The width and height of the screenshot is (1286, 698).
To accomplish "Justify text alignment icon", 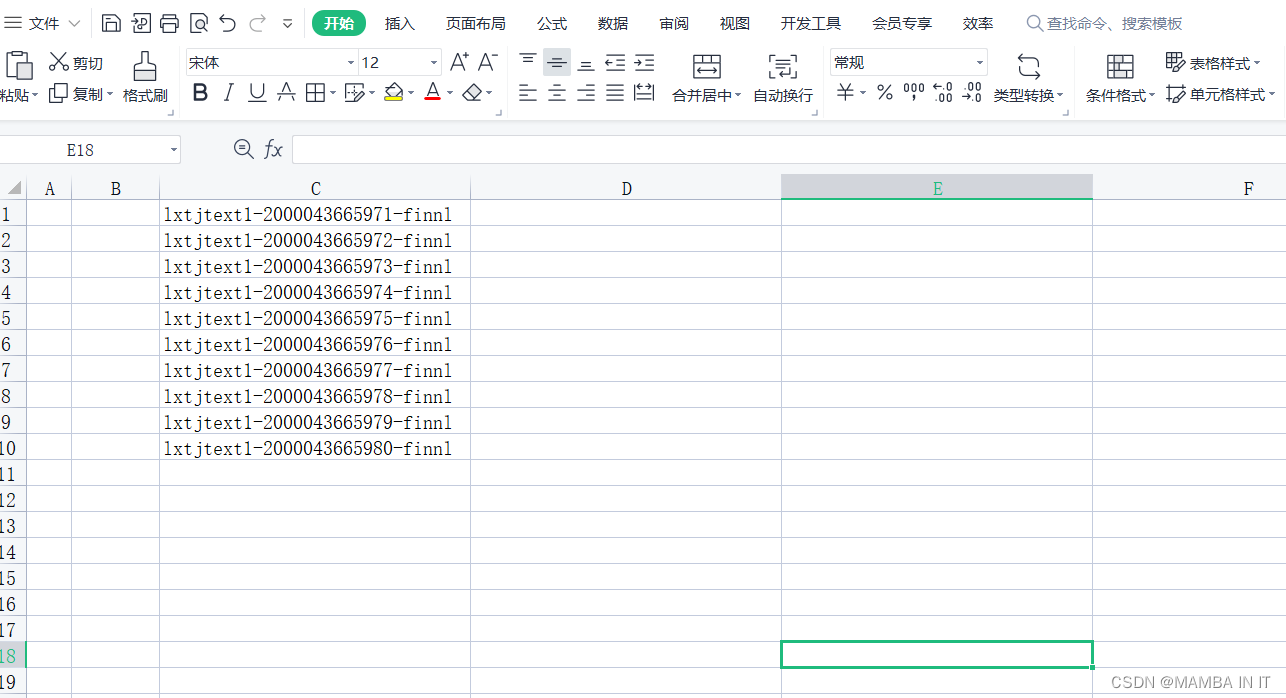I will coord(615,93).
